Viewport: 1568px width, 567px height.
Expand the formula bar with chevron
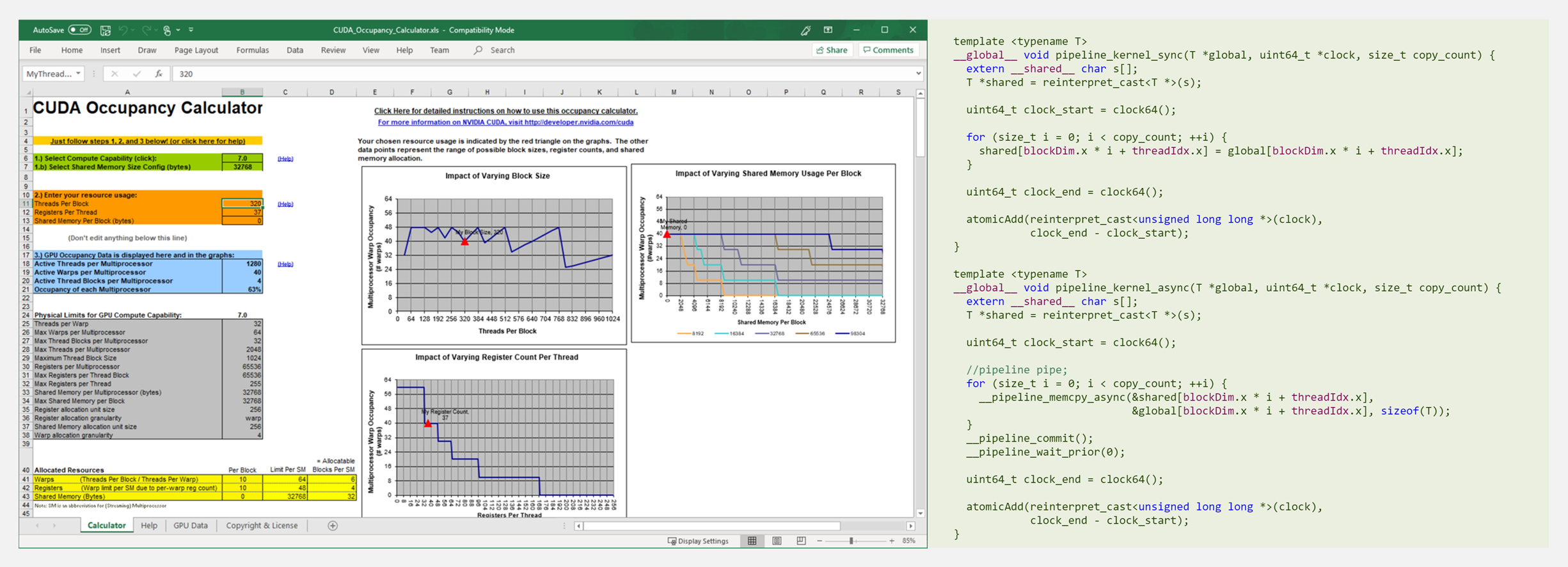pos(919,74)
